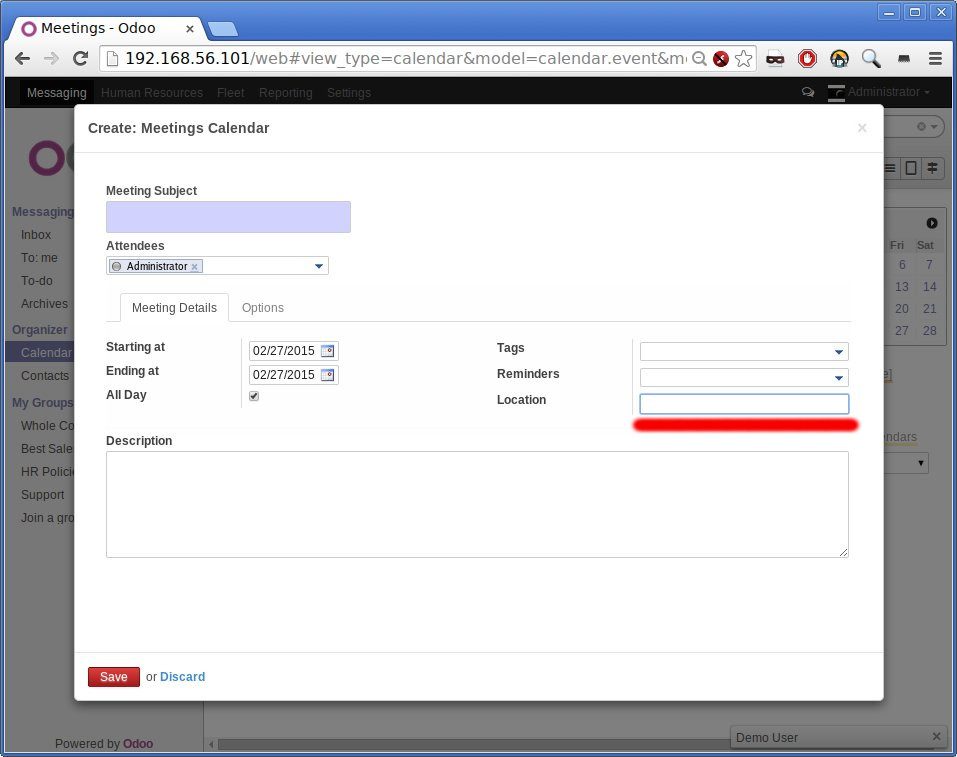The height and width of the screenshot is (757, 957).
Task: Click the red Save button
Action: [x=114, y=677]
